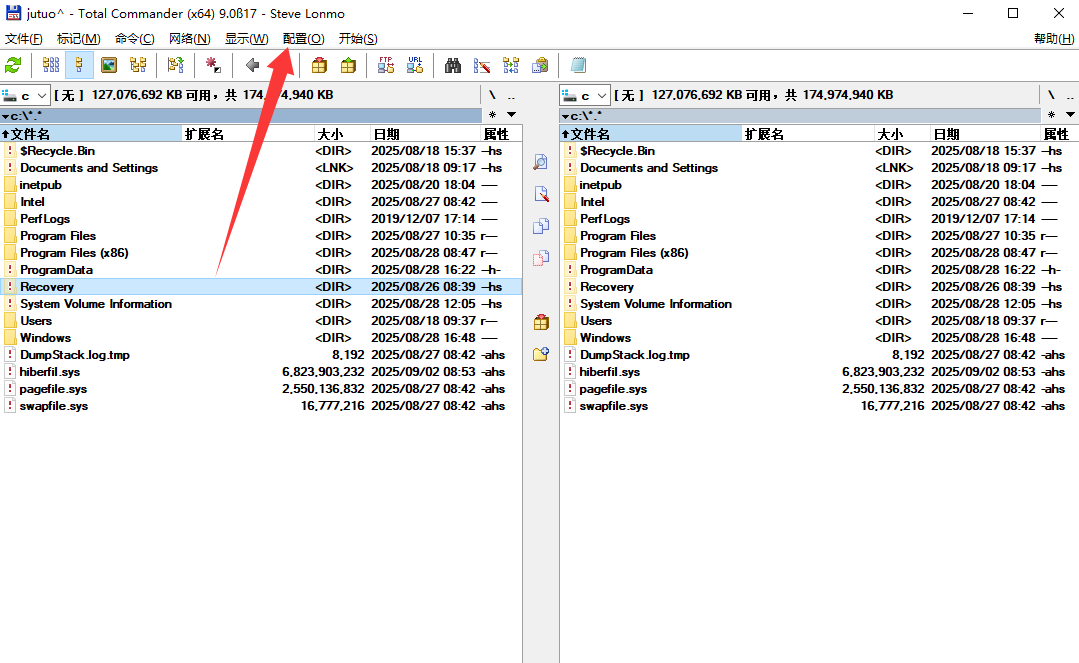Open file search with the binoculars icon
The width and height of the screenshot is (1079, 663).
click(453, 65)
